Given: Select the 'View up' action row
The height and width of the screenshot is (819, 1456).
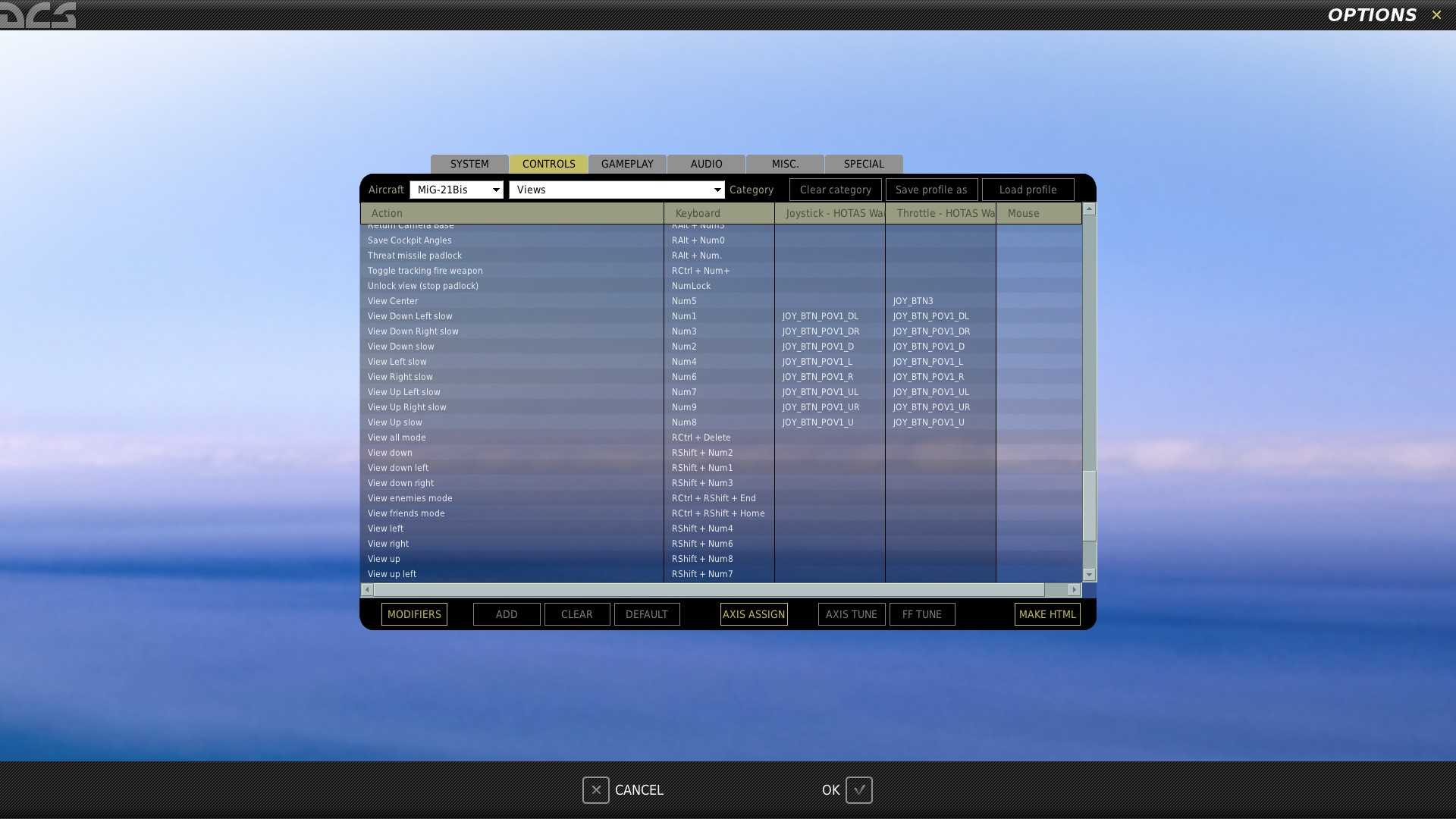Looking at the screenshot, I should (721, 559).
